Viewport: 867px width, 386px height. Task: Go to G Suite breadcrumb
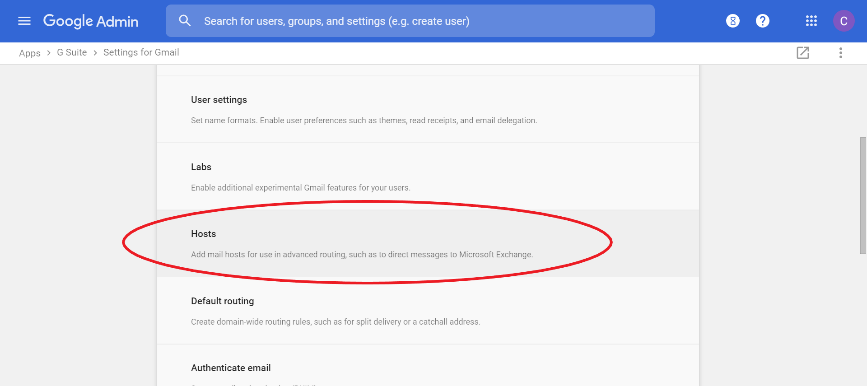pyautogui.click(x=72, y=53)
